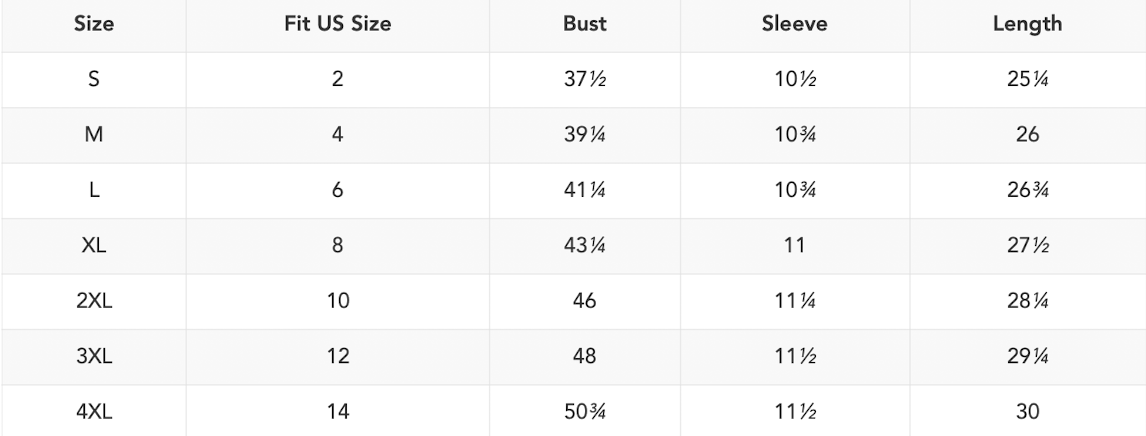
Task: Click sleeve value 11¼ in 2XL row
Action: click(x=796, y=301)
